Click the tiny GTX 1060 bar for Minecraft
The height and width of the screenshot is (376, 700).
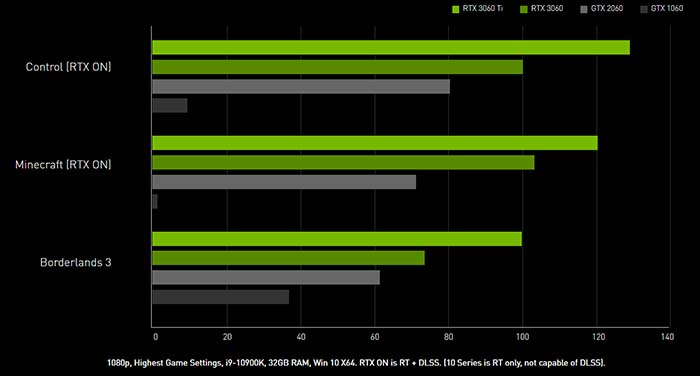click(x=155, y=201)
